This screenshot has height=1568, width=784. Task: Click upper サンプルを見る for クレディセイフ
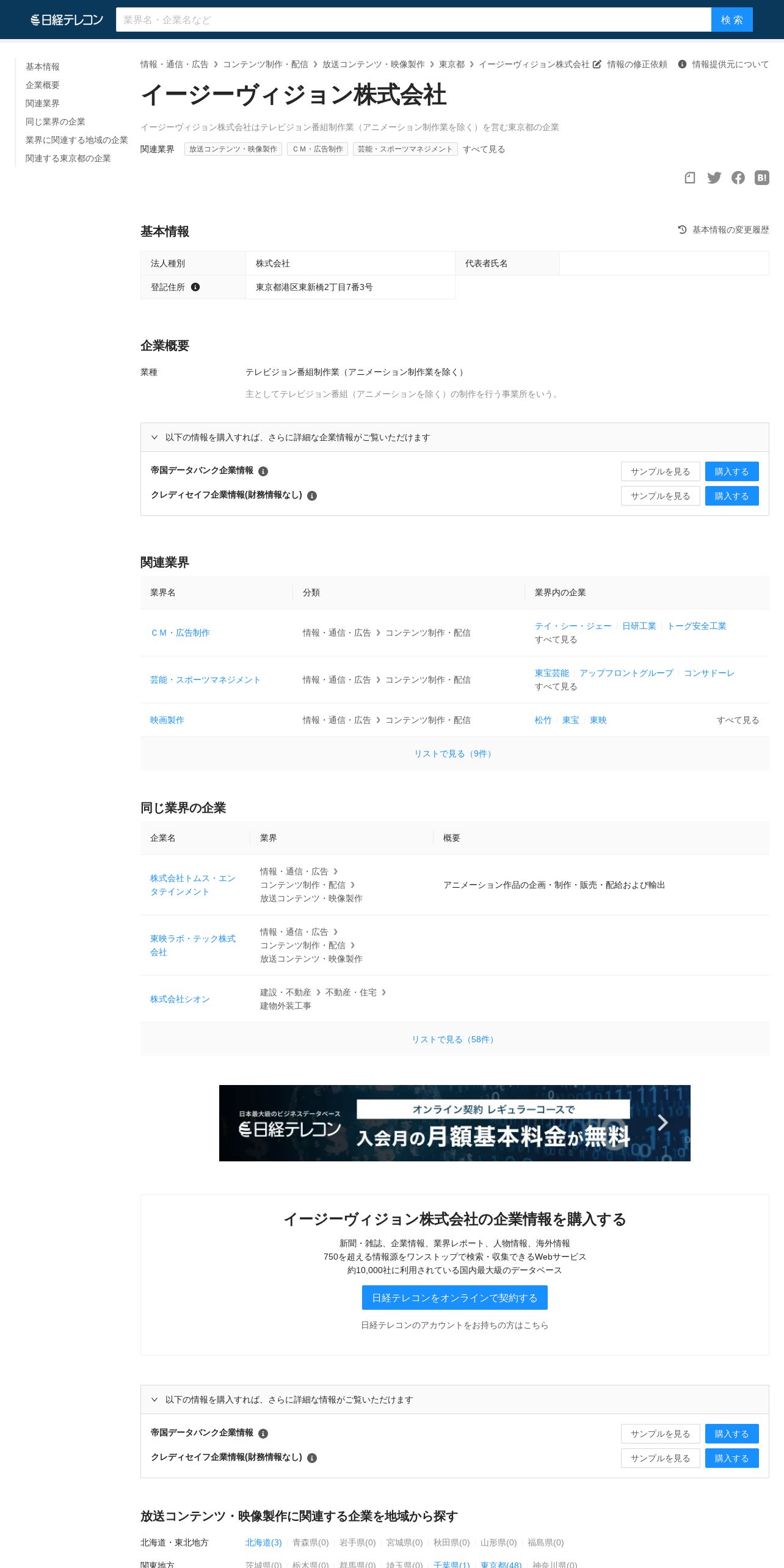pos(661,496)
